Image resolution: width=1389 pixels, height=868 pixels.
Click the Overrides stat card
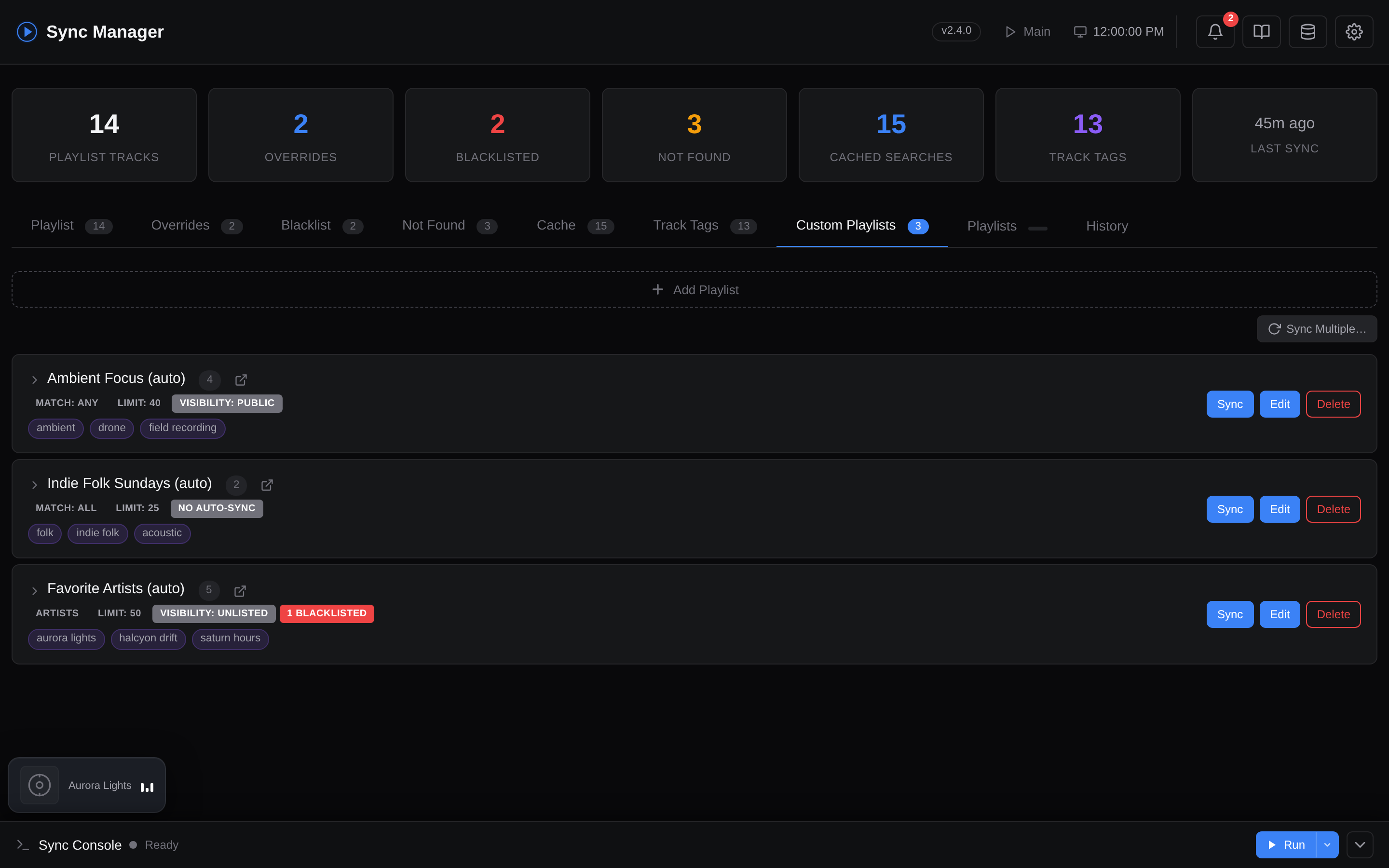[x=301, y=135]
